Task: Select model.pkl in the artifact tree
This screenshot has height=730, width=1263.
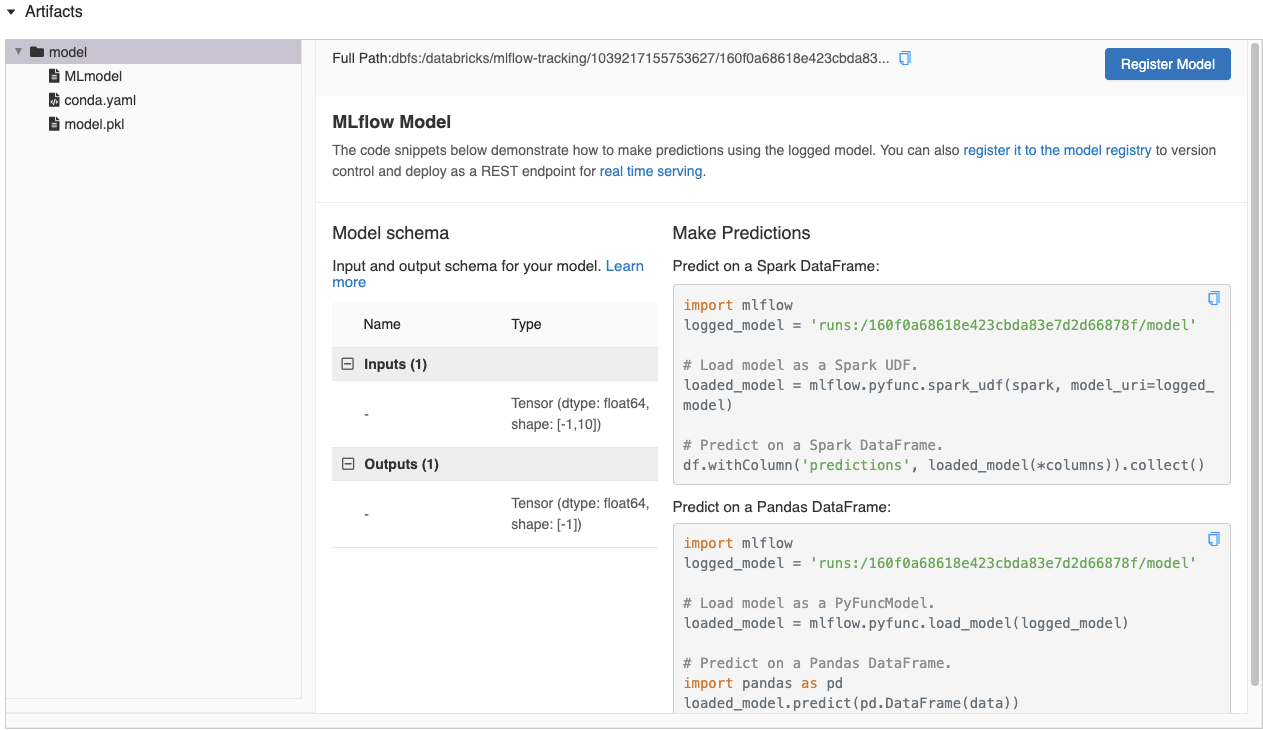Action: pyautogui.click(x=94, y=124)
